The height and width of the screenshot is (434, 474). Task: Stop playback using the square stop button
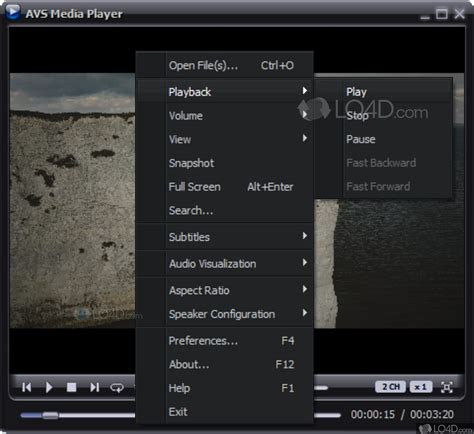[x=71, y=387]
